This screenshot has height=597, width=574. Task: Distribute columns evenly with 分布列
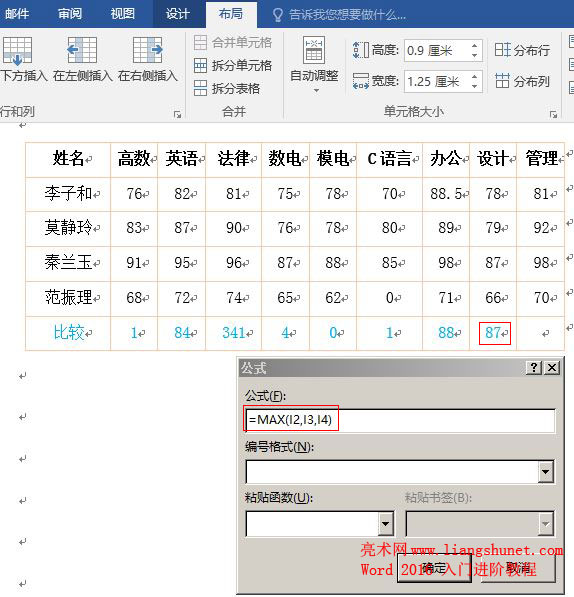(522, 81)
